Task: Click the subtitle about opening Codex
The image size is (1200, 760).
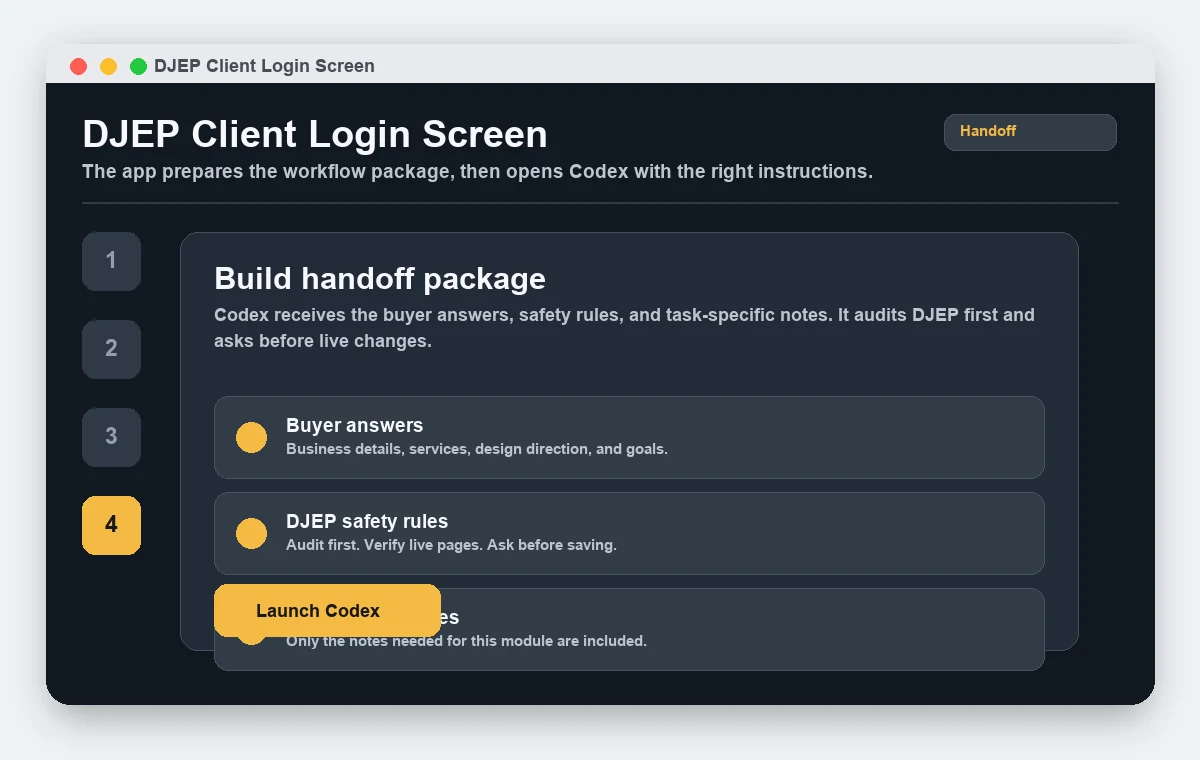Action: click(x=477, y=171)
